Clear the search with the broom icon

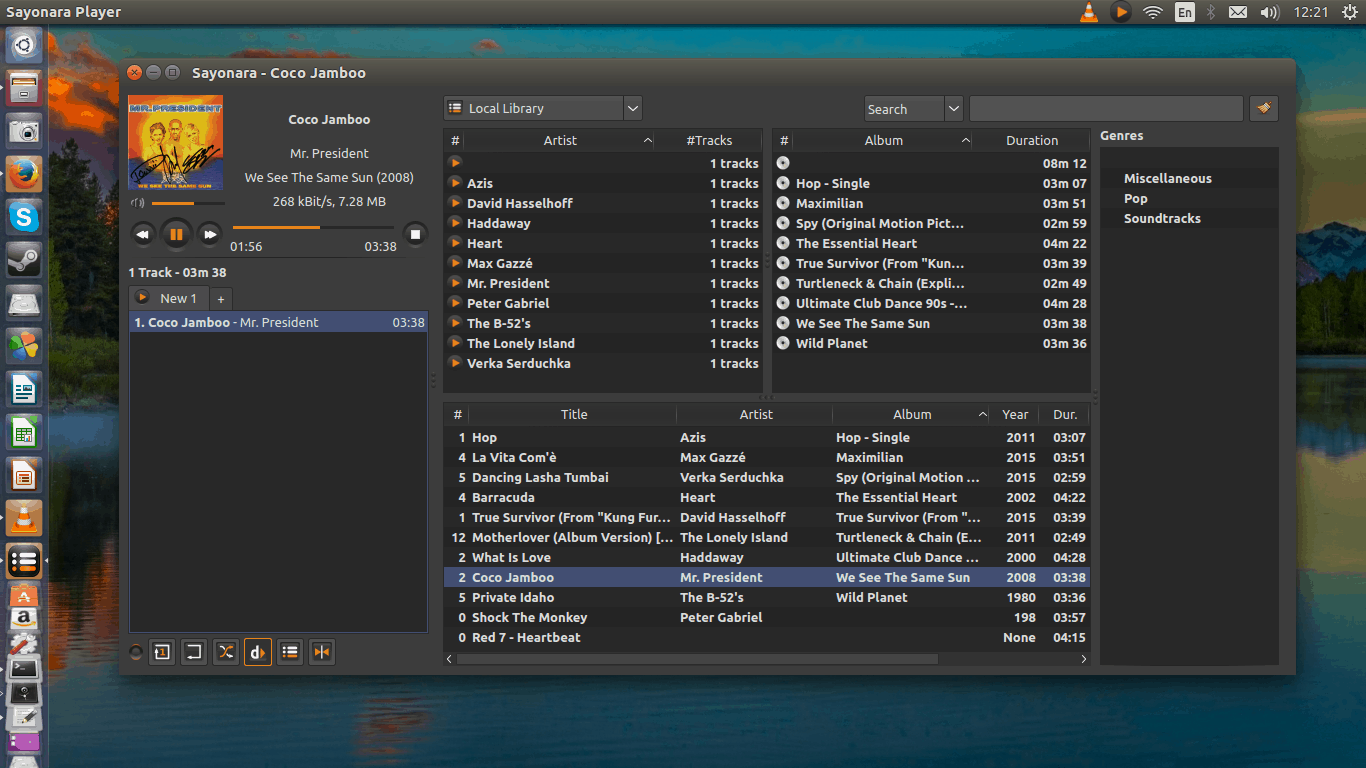[x=1264, y=108]
